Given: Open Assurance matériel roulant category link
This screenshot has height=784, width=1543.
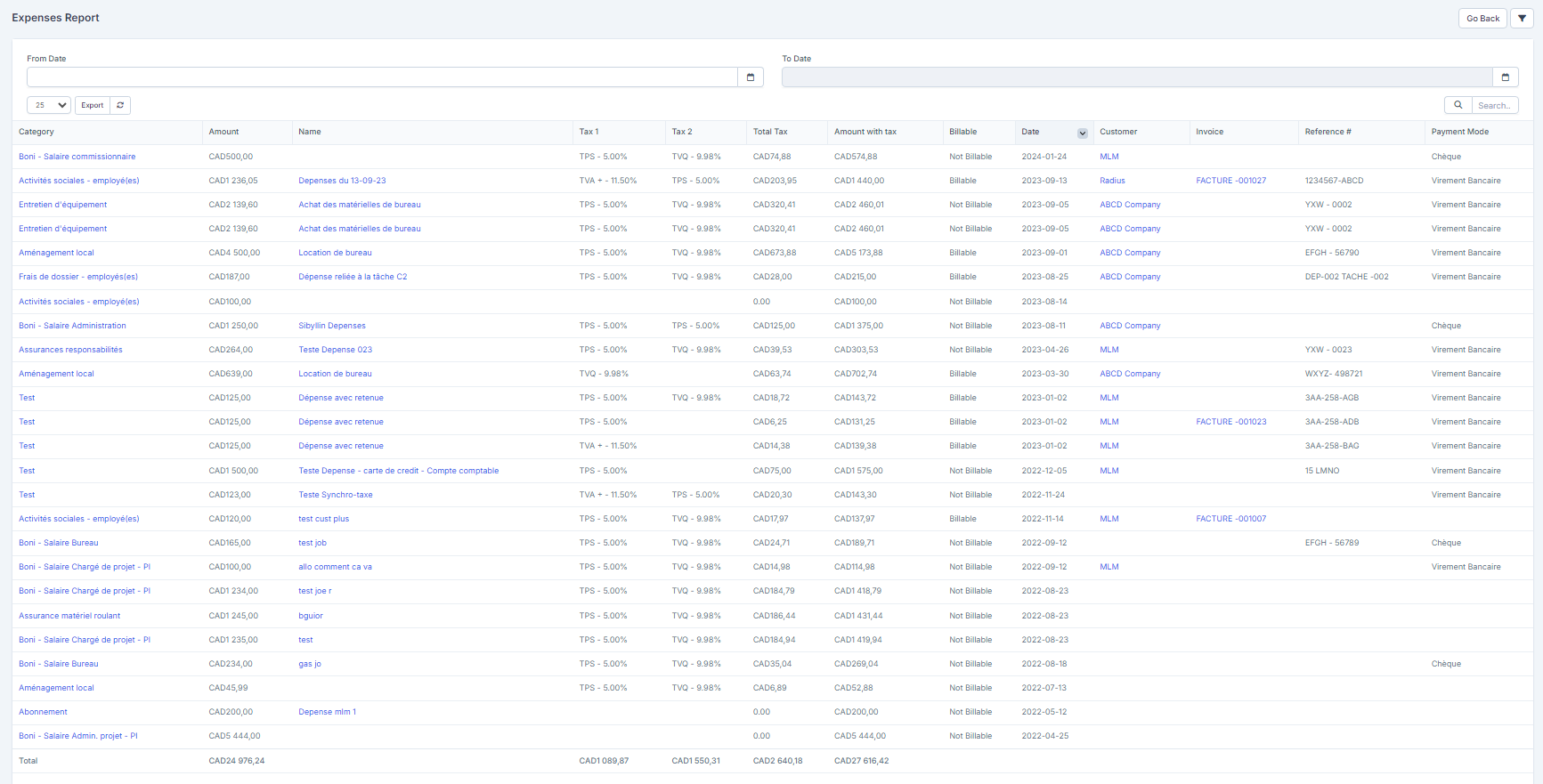Looking at the screenshot, I should point(69,616).
